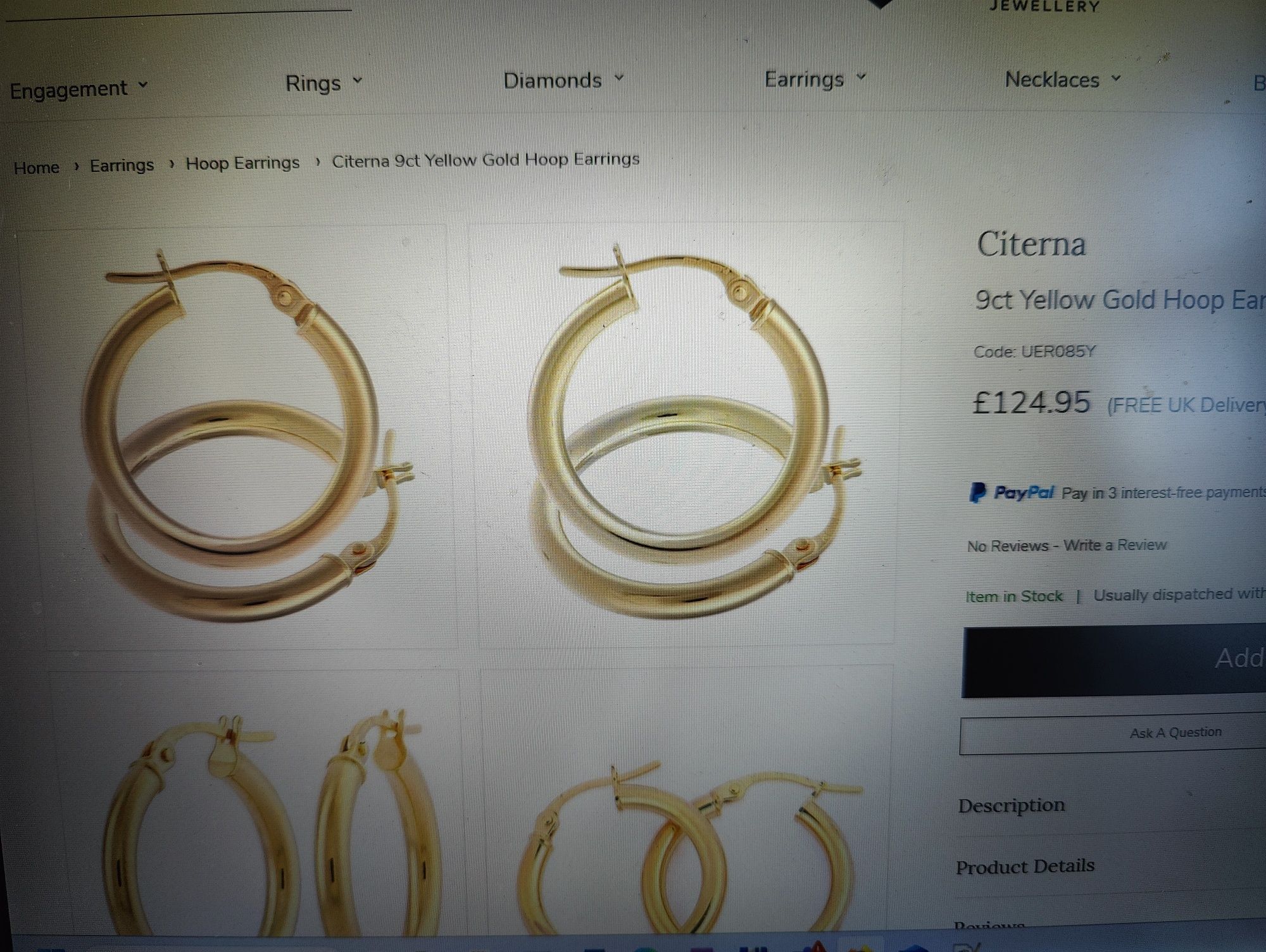The height and width of the screenshot is (952, 1266).
Task: Expand the Description section
Action: (1012, 805)
